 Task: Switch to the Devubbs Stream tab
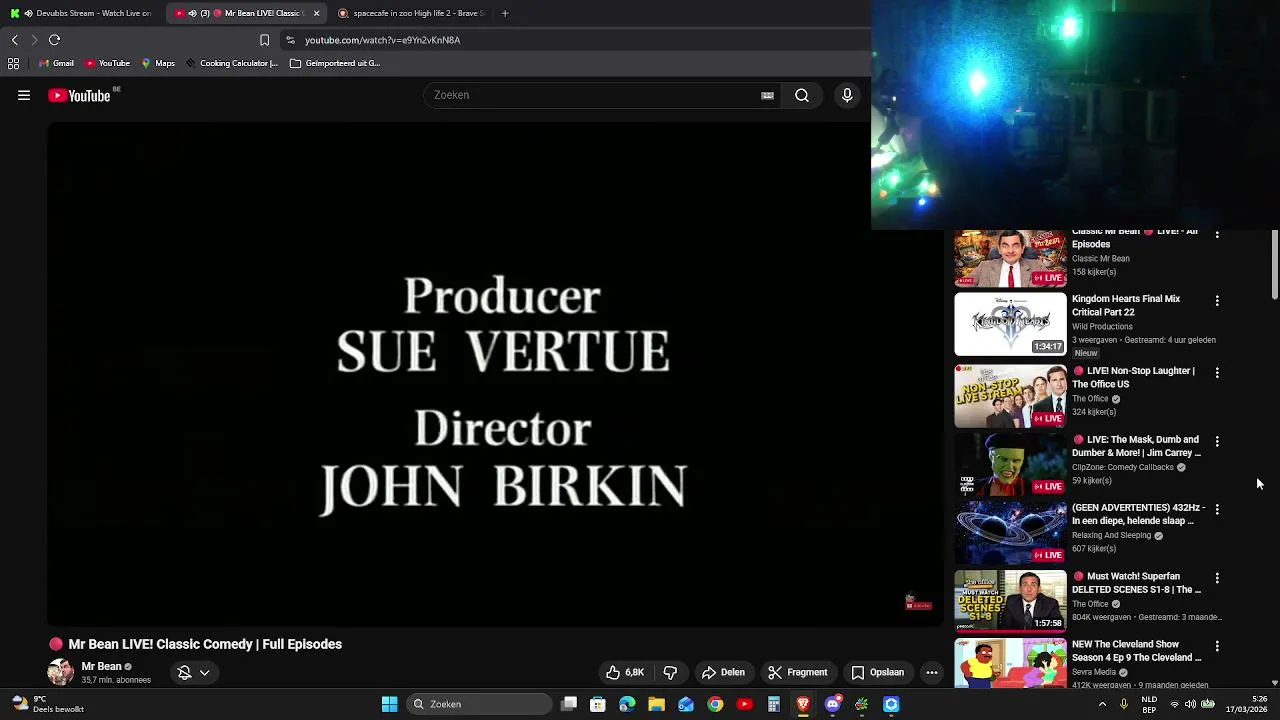click(82, 13)
